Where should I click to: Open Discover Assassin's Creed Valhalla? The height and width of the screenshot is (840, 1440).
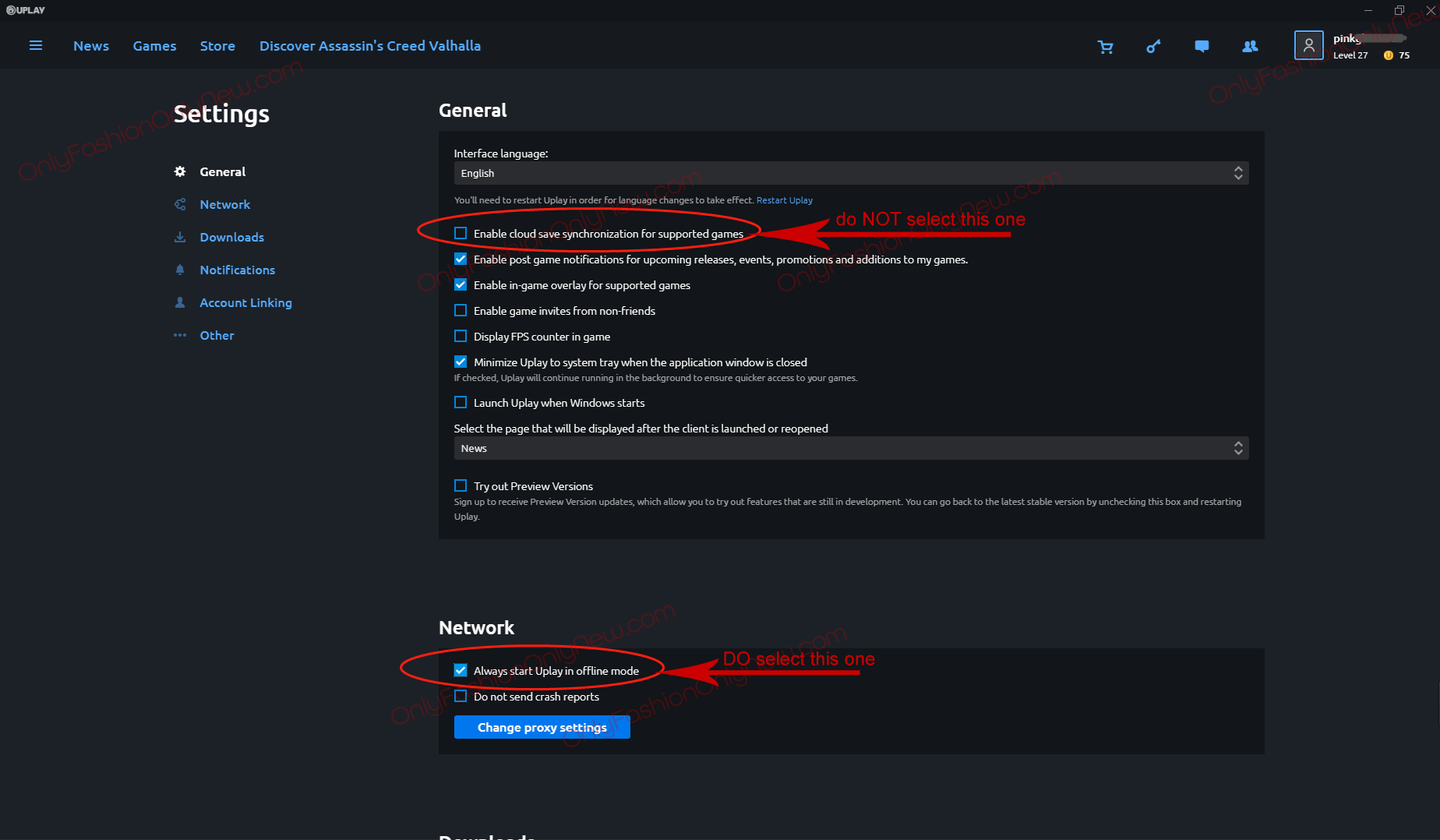370,46
